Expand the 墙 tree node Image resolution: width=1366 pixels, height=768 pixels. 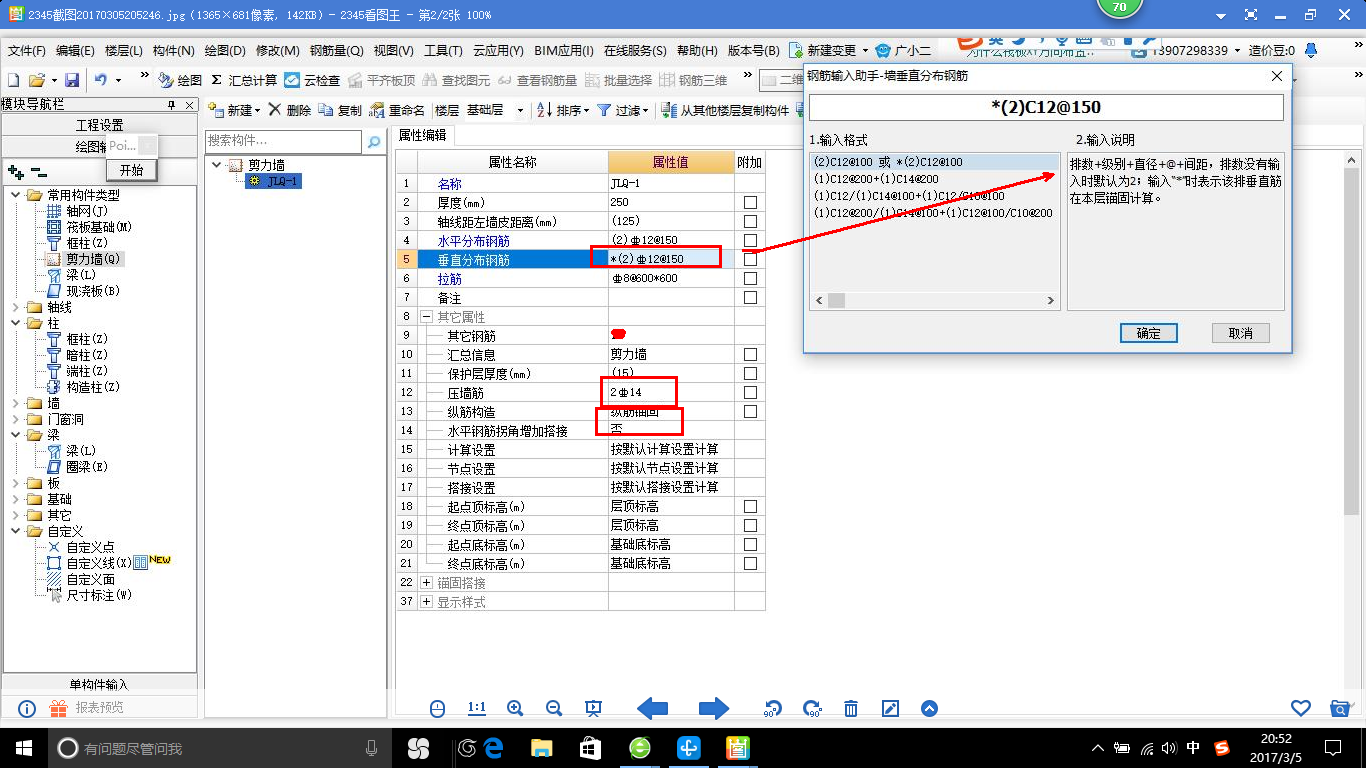click(15, 403)
